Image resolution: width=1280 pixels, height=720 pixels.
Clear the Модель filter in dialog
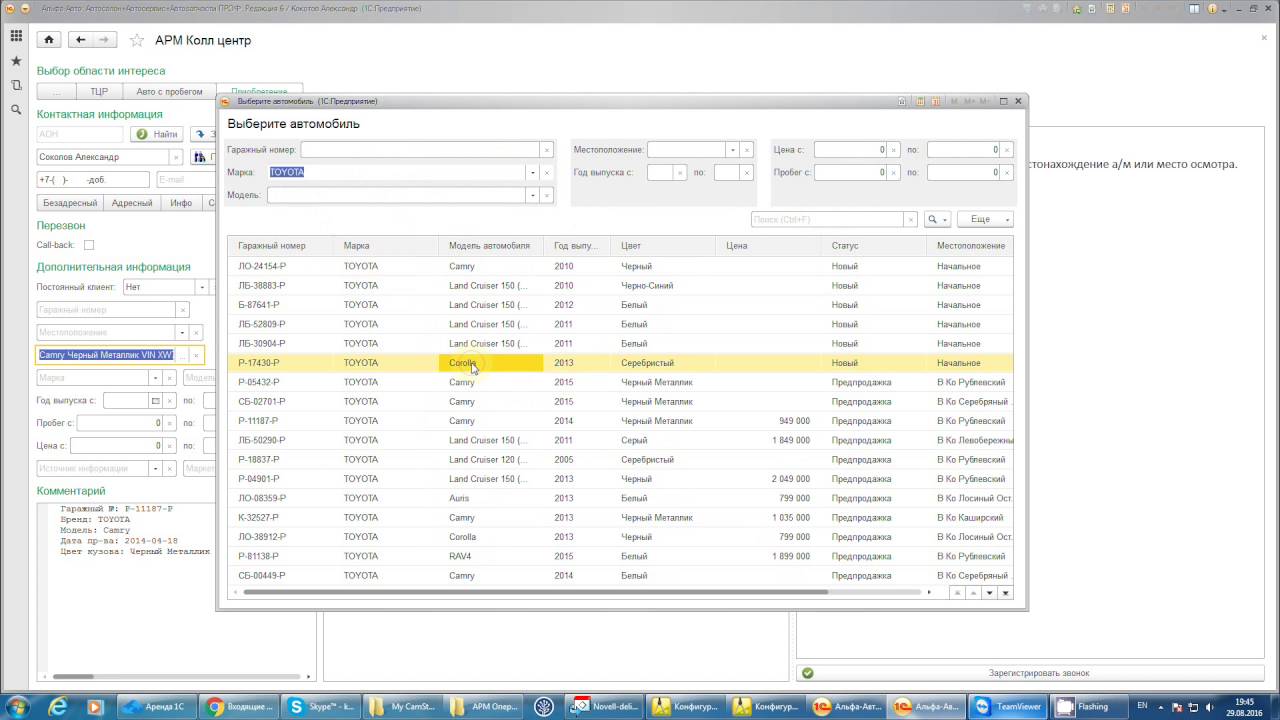click(546, 195)
